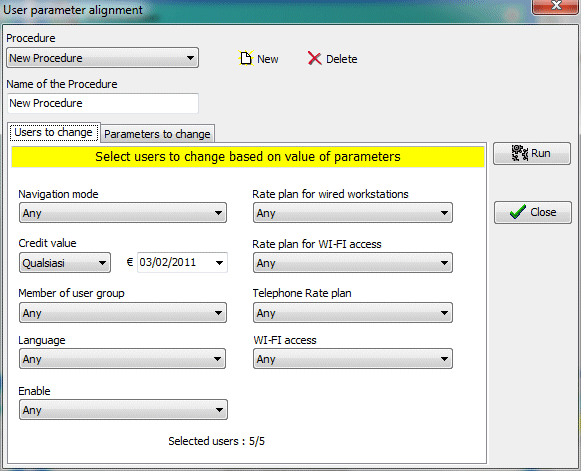
Task: Select the Users to change tab
Action: (54, 132)
